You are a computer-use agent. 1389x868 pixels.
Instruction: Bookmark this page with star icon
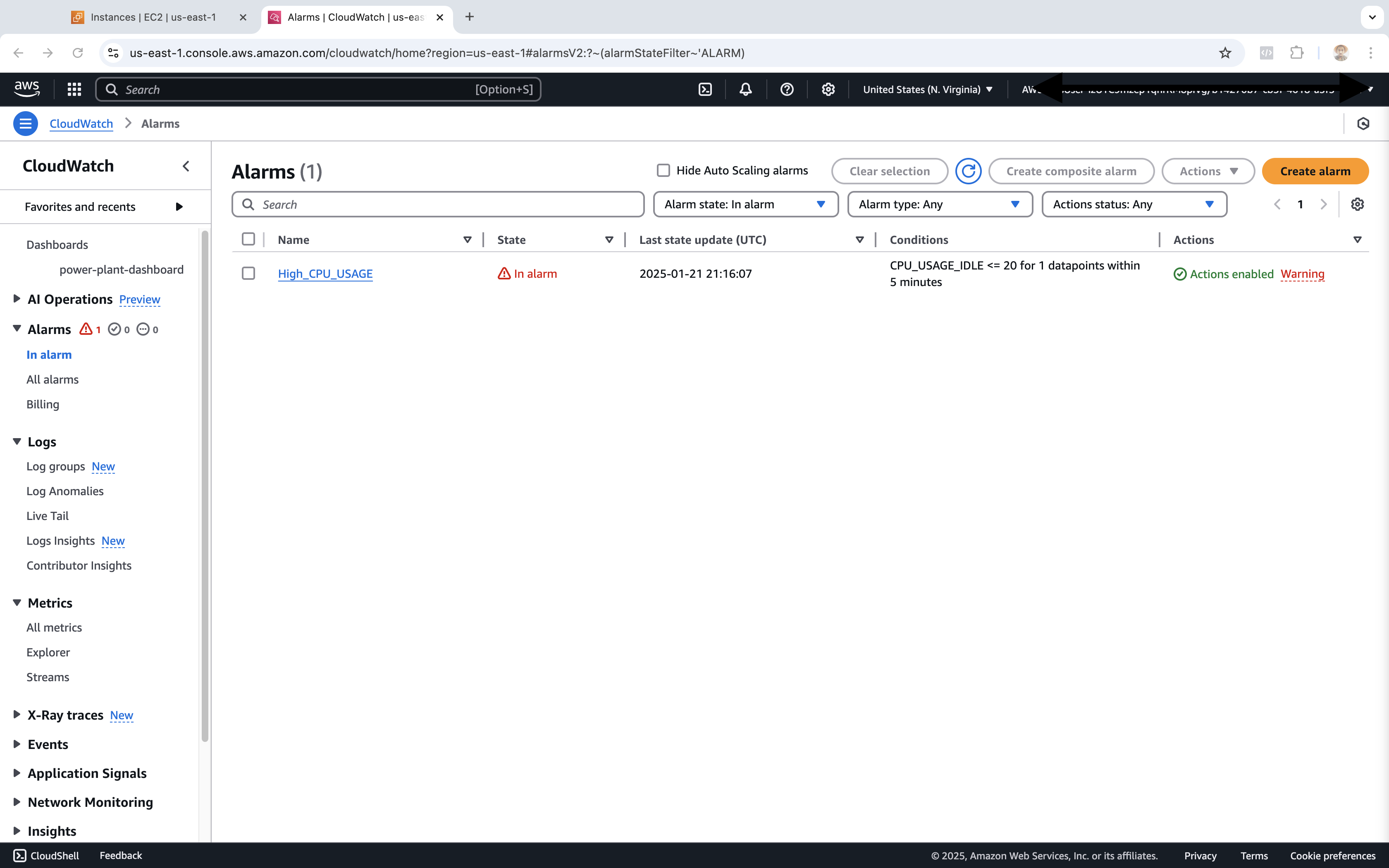click(x=1225, y=53)
